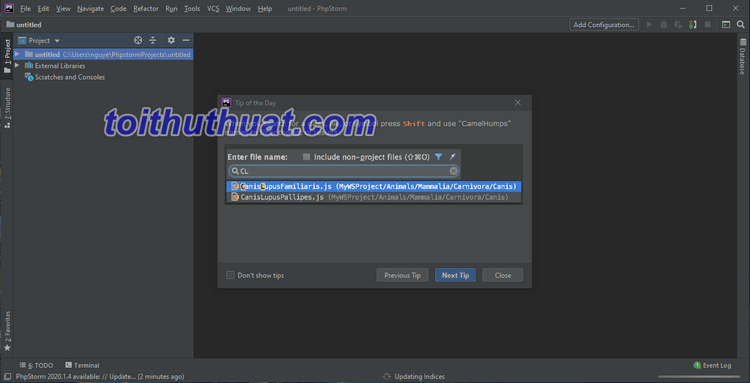Screen dimensions: 750x383
Task: Open the Run menu
Action: [171, 9]
